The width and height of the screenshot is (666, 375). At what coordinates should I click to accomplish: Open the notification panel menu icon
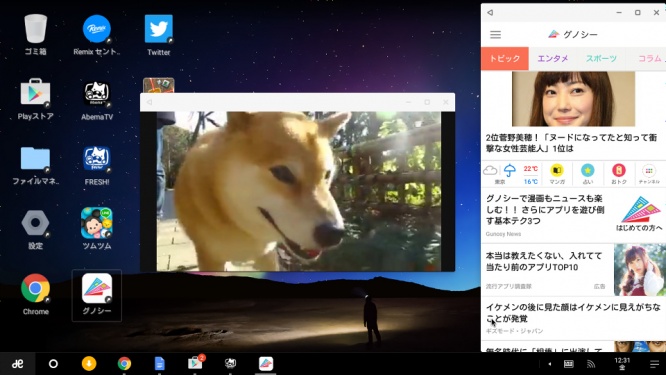[x=655, y=364]
